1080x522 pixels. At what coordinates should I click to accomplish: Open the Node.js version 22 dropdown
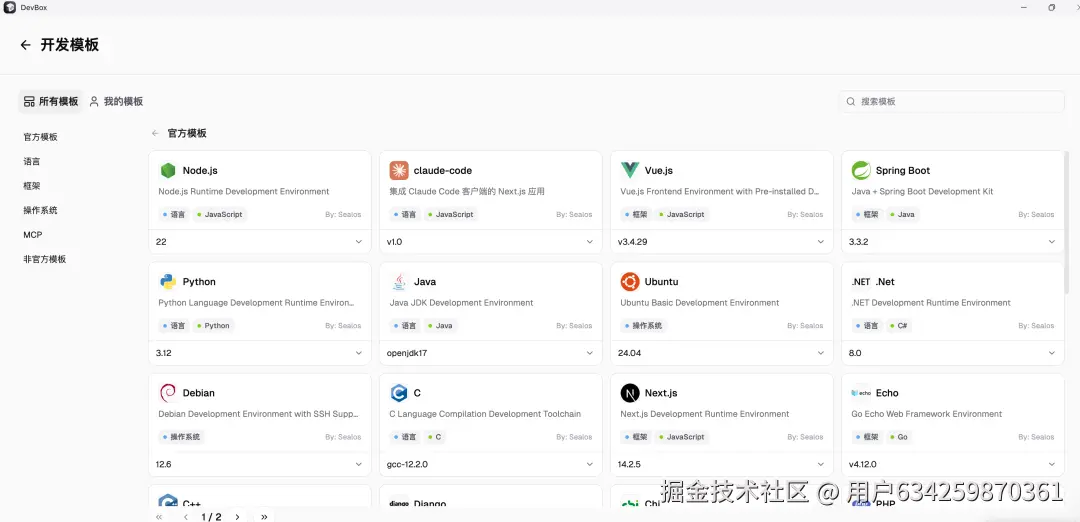260,242
